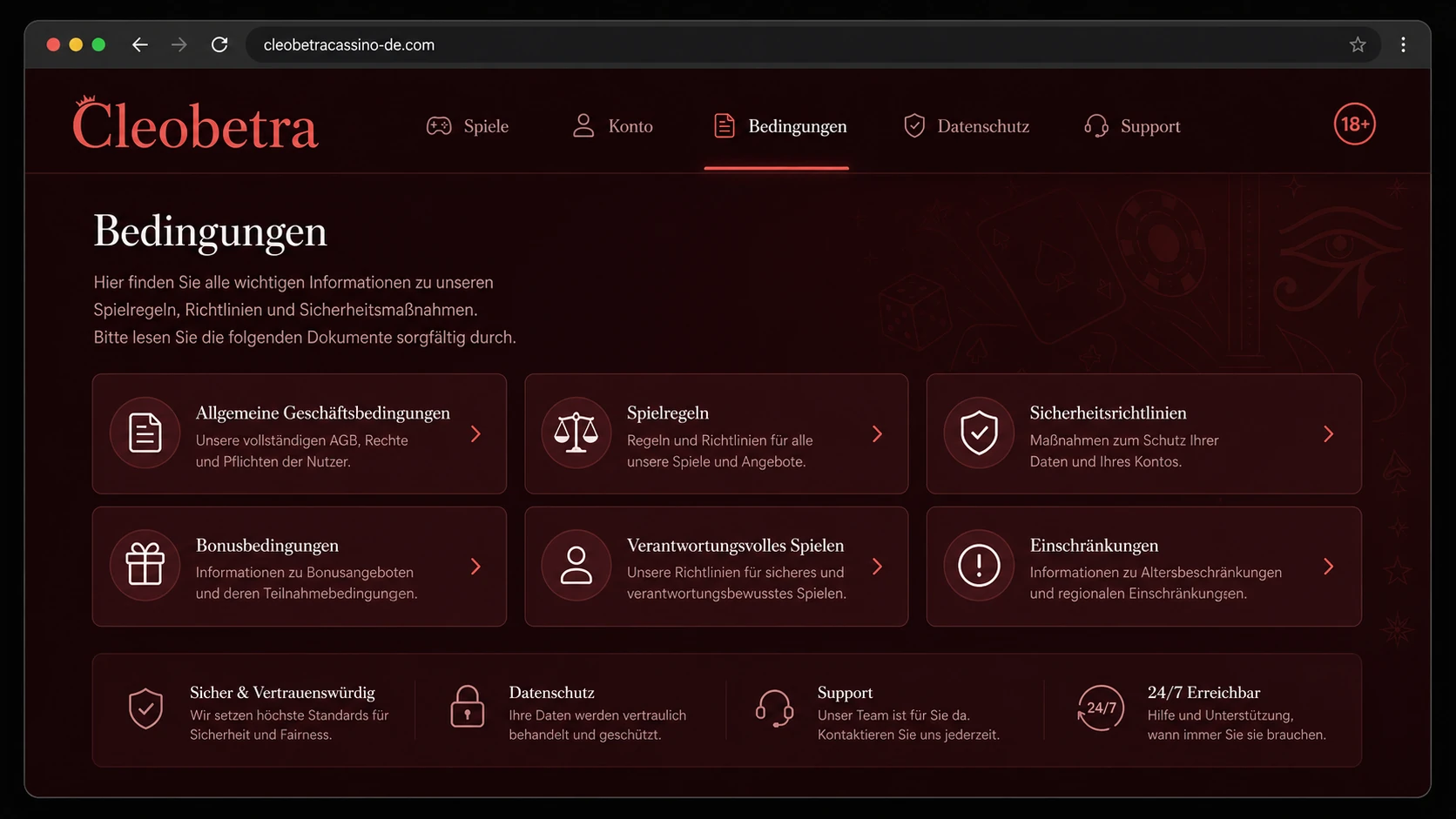Screen dimensions: 1456x819
Task: Click the headset icon beside footer Support
Action: [x=774, y=708]
